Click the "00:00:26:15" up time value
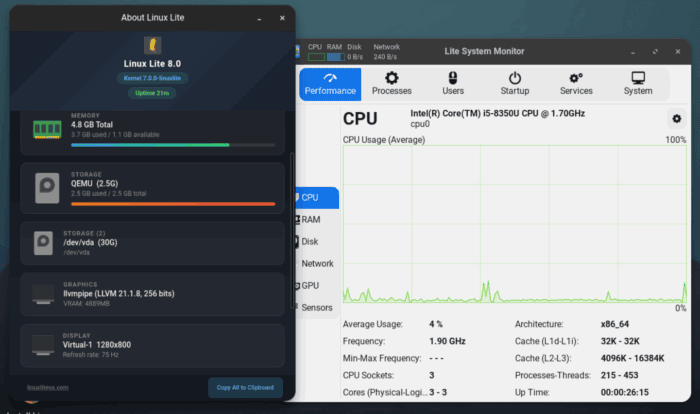This screenshot has height=414, width=700. [625, 392]
